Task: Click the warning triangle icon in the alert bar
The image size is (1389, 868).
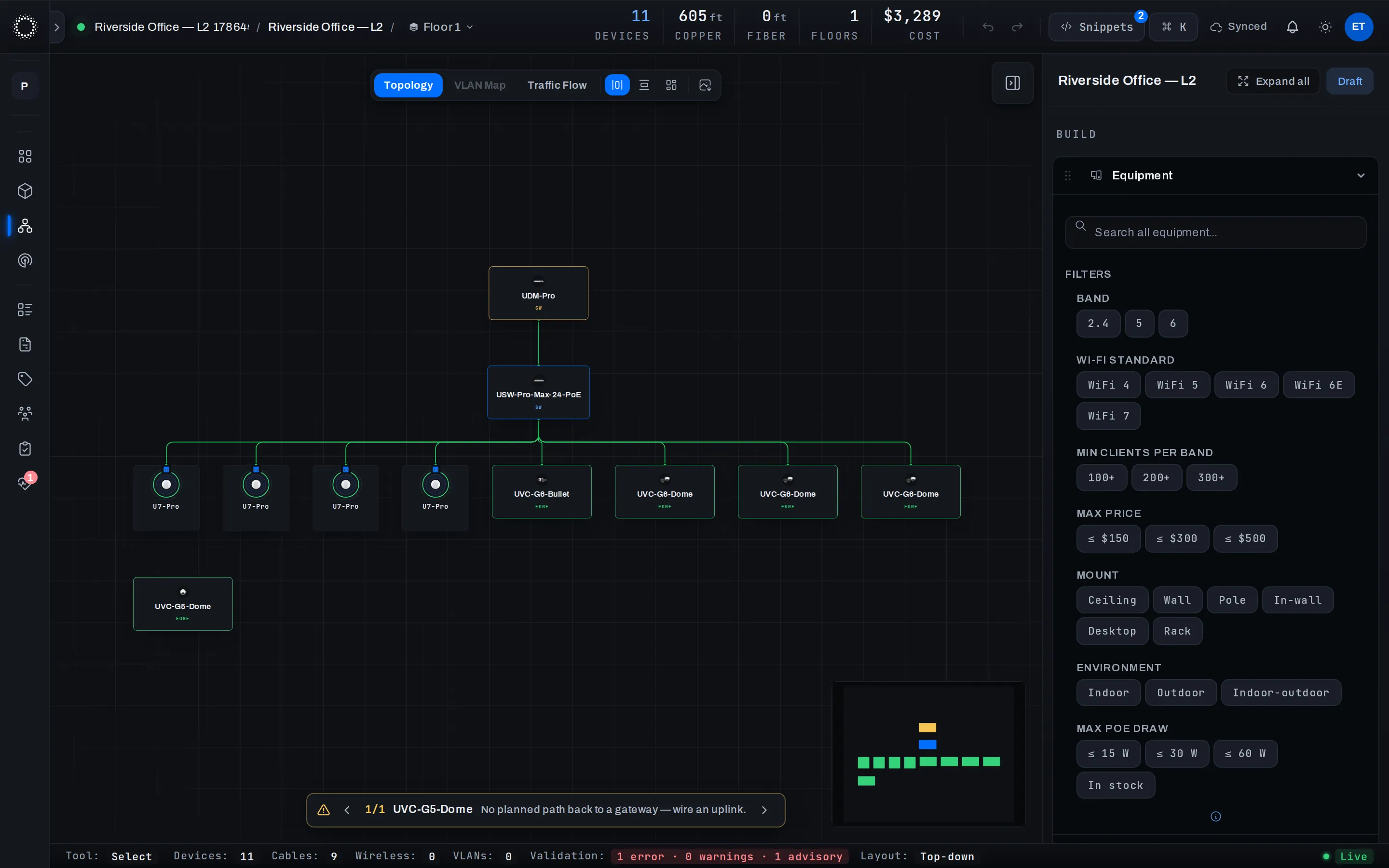Action: 324,810
